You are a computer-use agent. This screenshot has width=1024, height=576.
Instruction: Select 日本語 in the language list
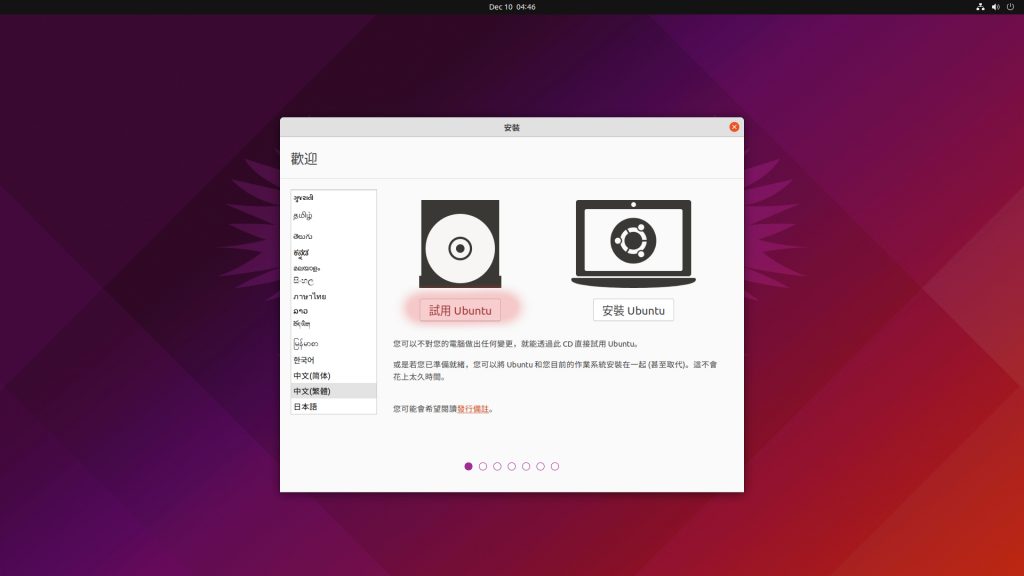point(333,406)
